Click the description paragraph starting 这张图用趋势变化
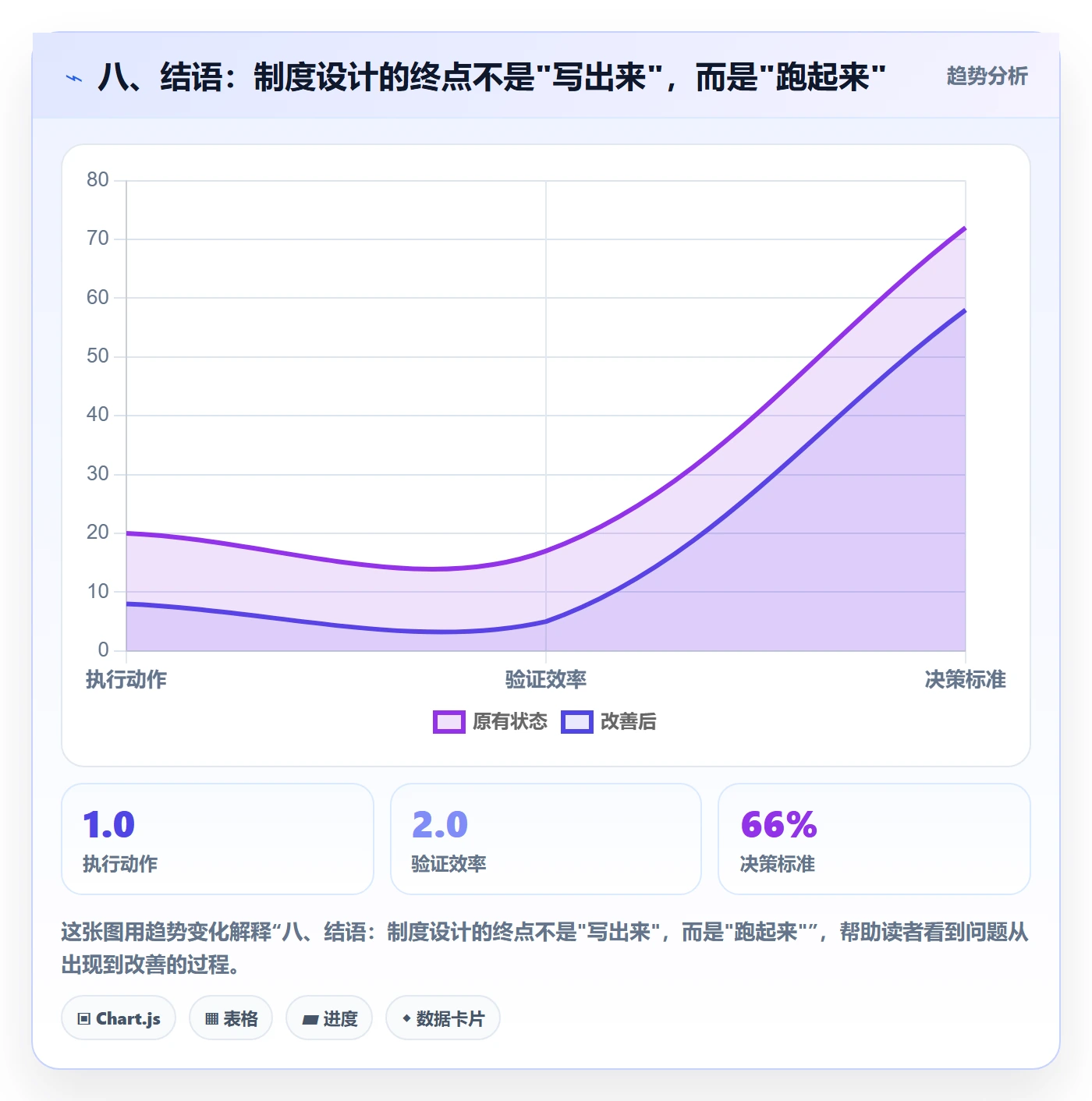1092x1101 pixels. 545,948
